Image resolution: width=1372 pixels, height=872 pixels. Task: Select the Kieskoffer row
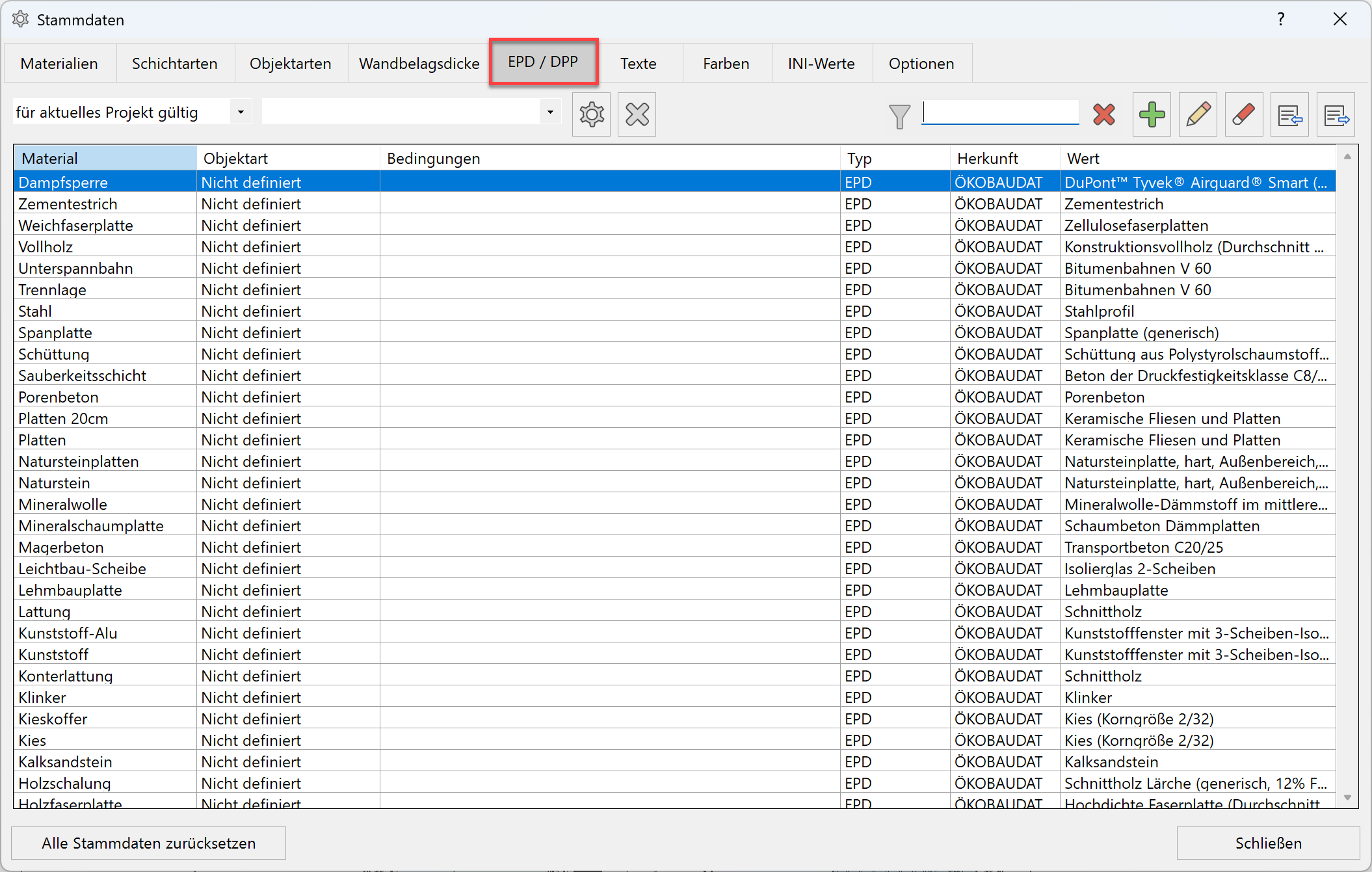675,719
